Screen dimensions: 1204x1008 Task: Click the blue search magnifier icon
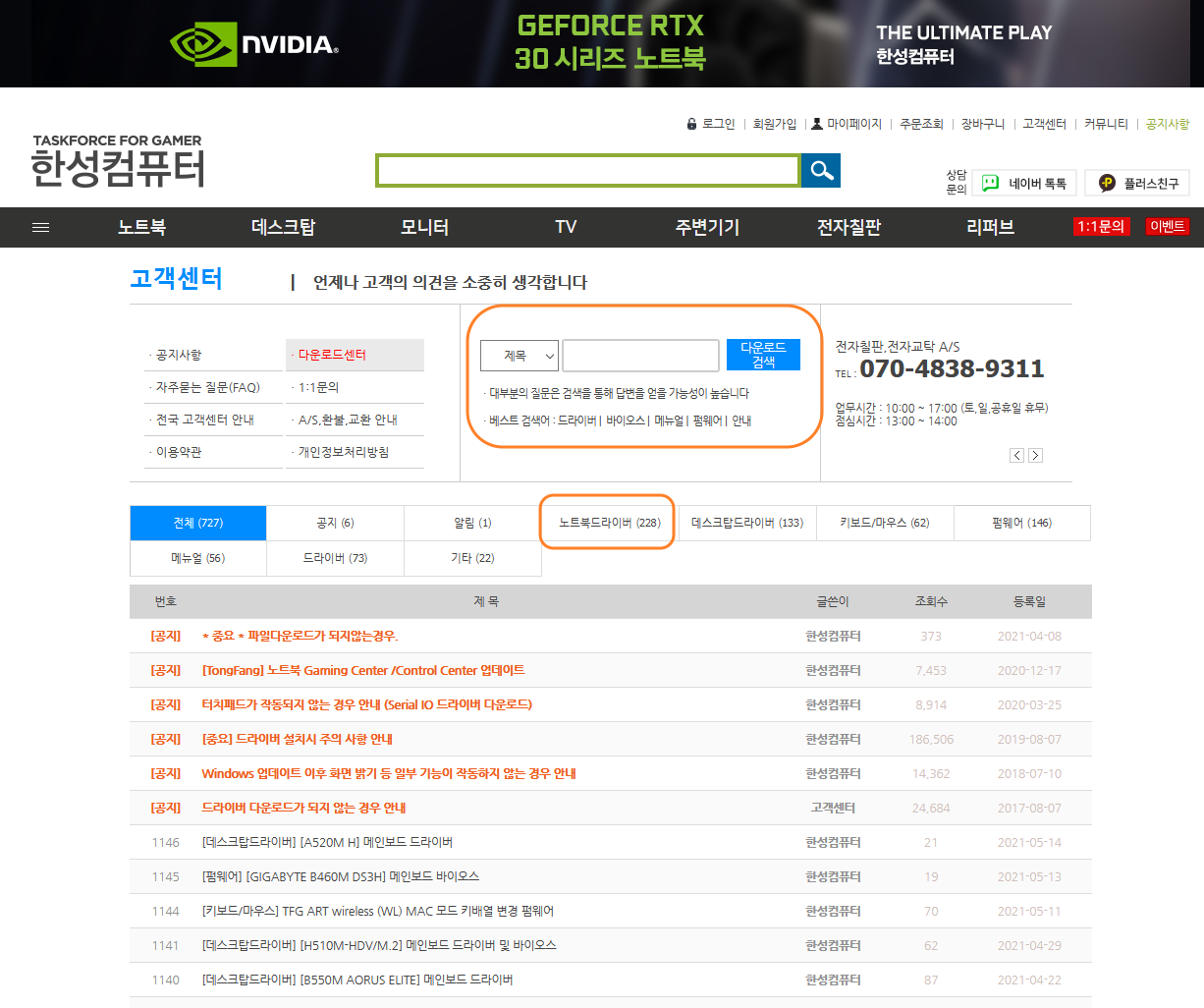point(821,170)
